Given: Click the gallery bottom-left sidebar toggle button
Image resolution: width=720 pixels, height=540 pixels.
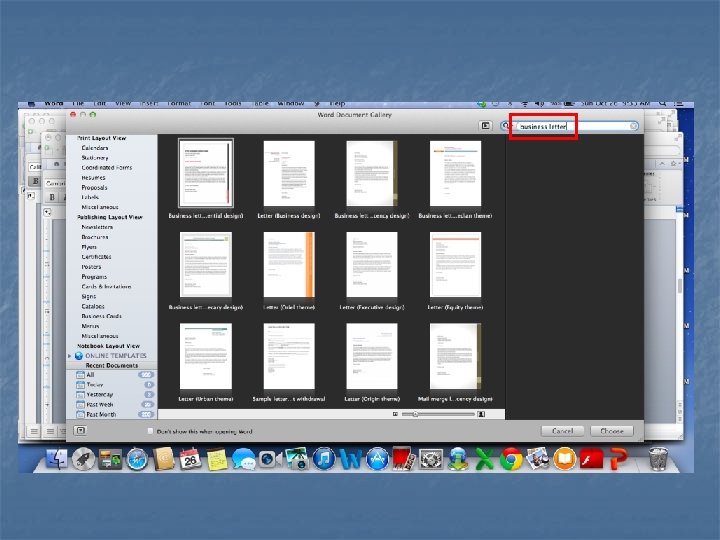Looking at the screenshot, I should tap(80, 430).
